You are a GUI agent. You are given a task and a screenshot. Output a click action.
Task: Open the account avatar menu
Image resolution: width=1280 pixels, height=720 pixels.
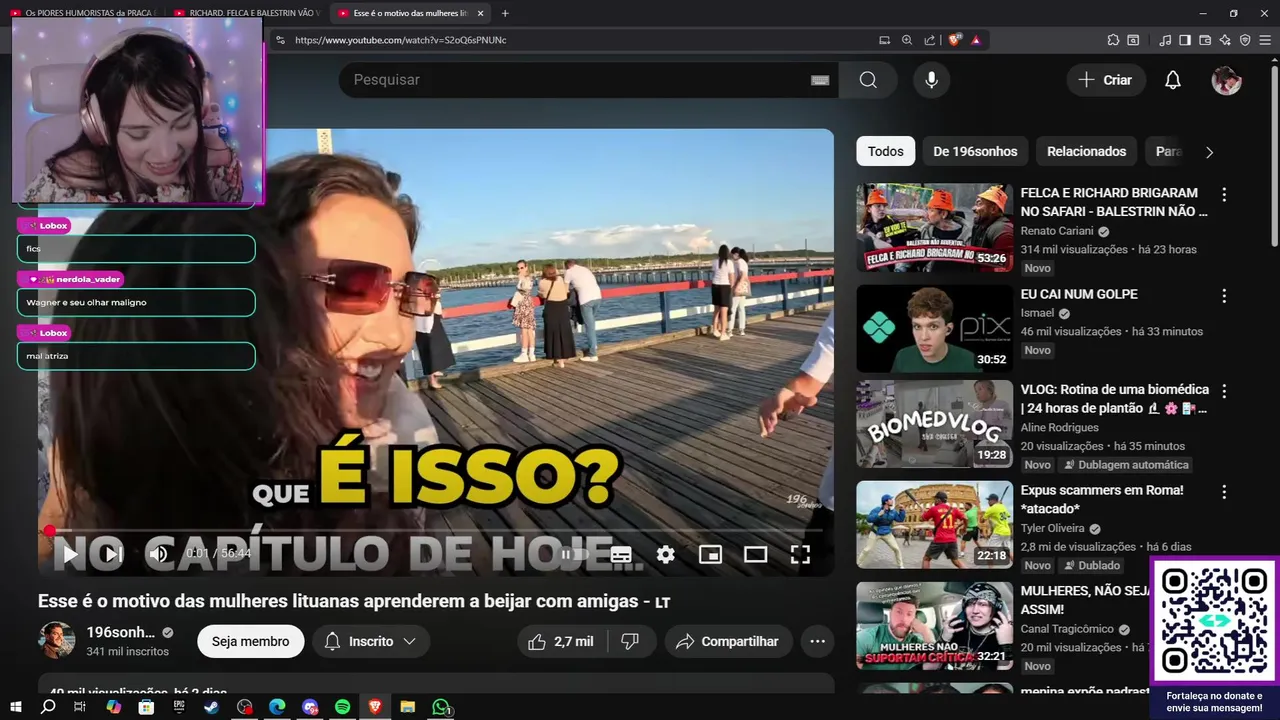coord(1226,80)
